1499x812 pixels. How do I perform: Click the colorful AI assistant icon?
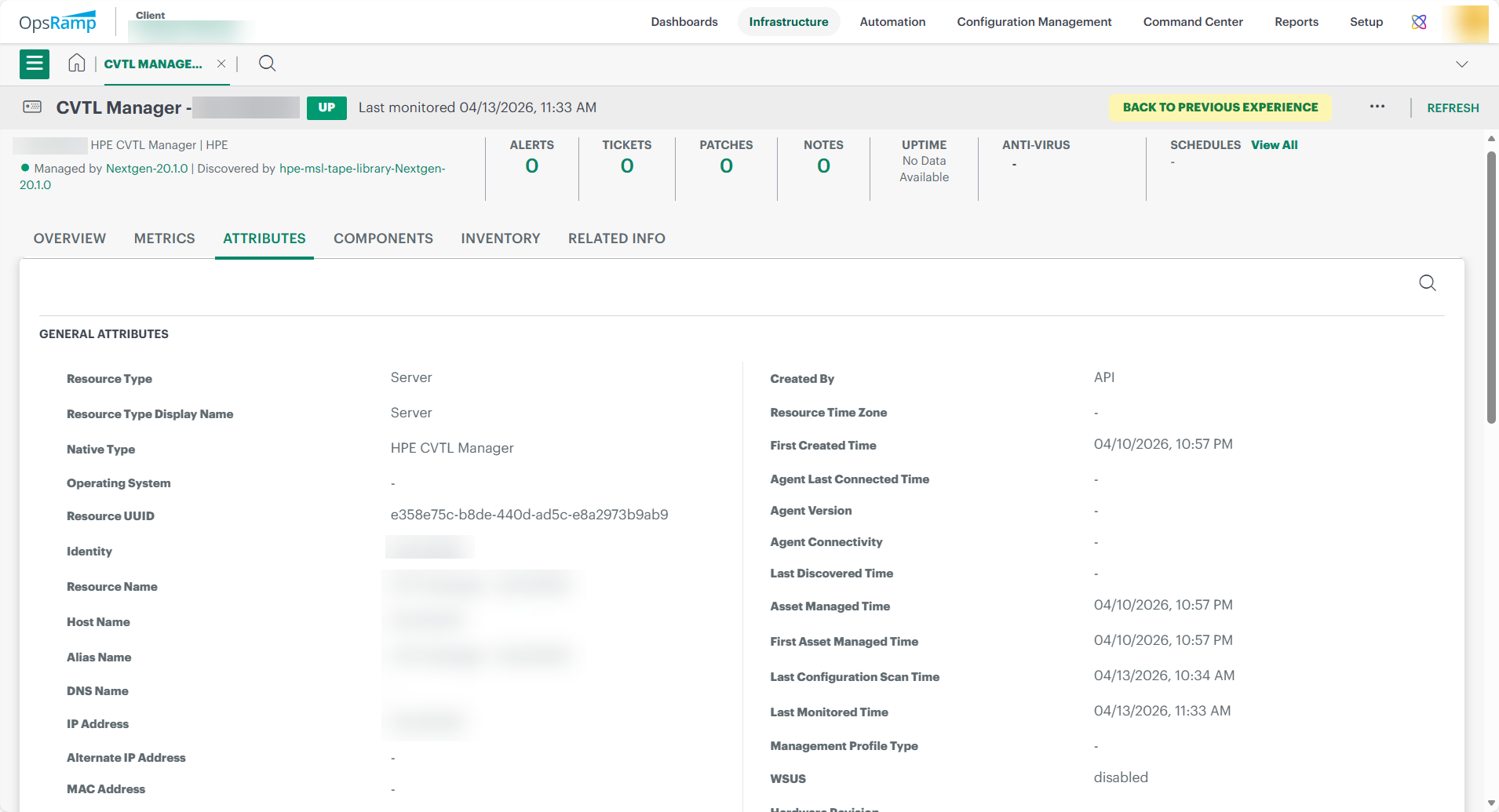click(x=1418, y=22)
